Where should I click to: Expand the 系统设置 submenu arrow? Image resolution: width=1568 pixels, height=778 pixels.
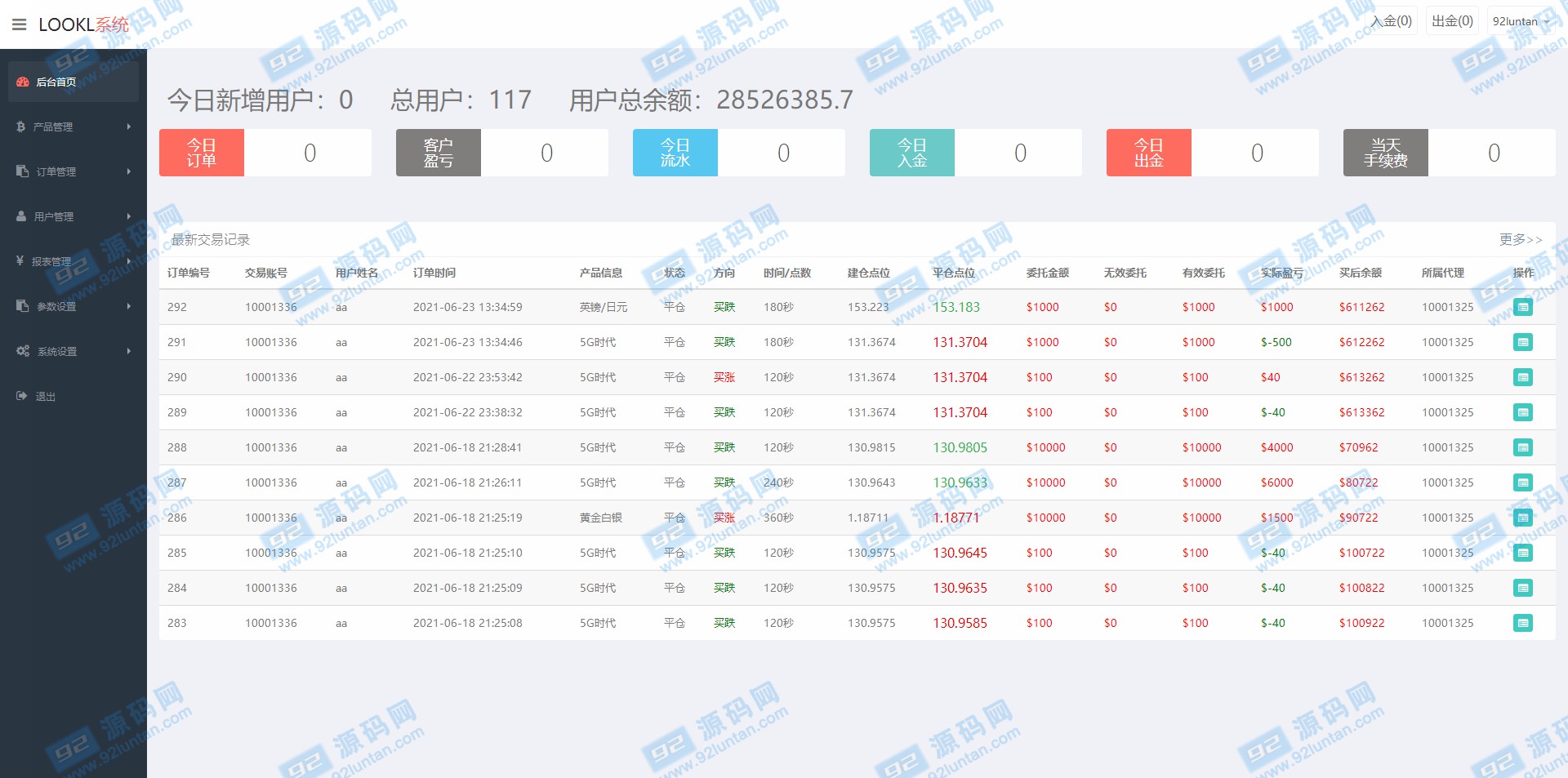pos(129,351)
